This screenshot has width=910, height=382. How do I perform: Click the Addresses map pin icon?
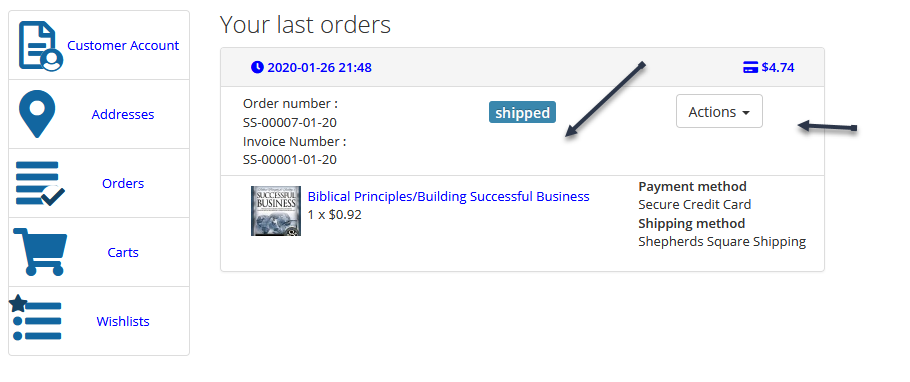click(x=37, y=114)
